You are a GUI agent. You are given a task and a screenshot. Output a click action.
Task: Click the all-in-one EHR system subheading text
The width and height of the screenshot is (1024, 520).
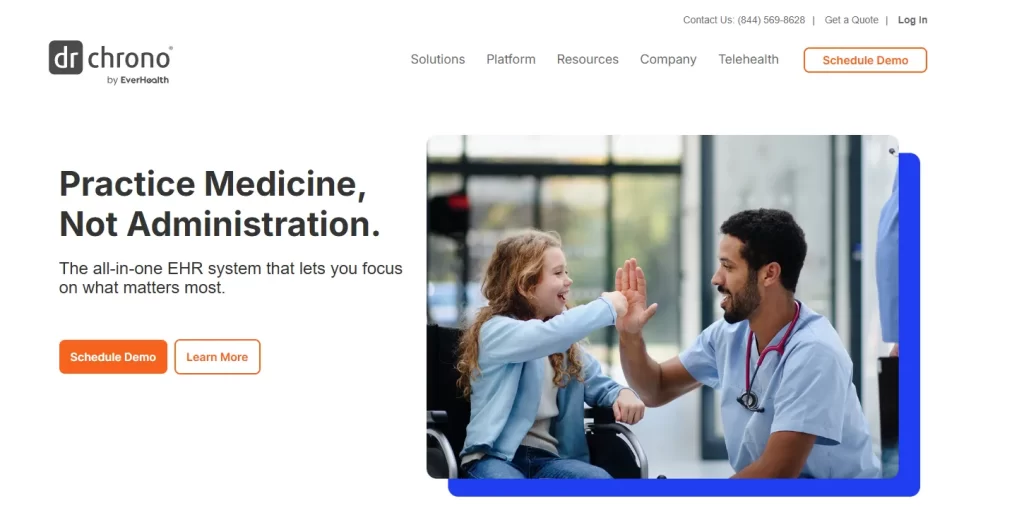pos(231,278)
